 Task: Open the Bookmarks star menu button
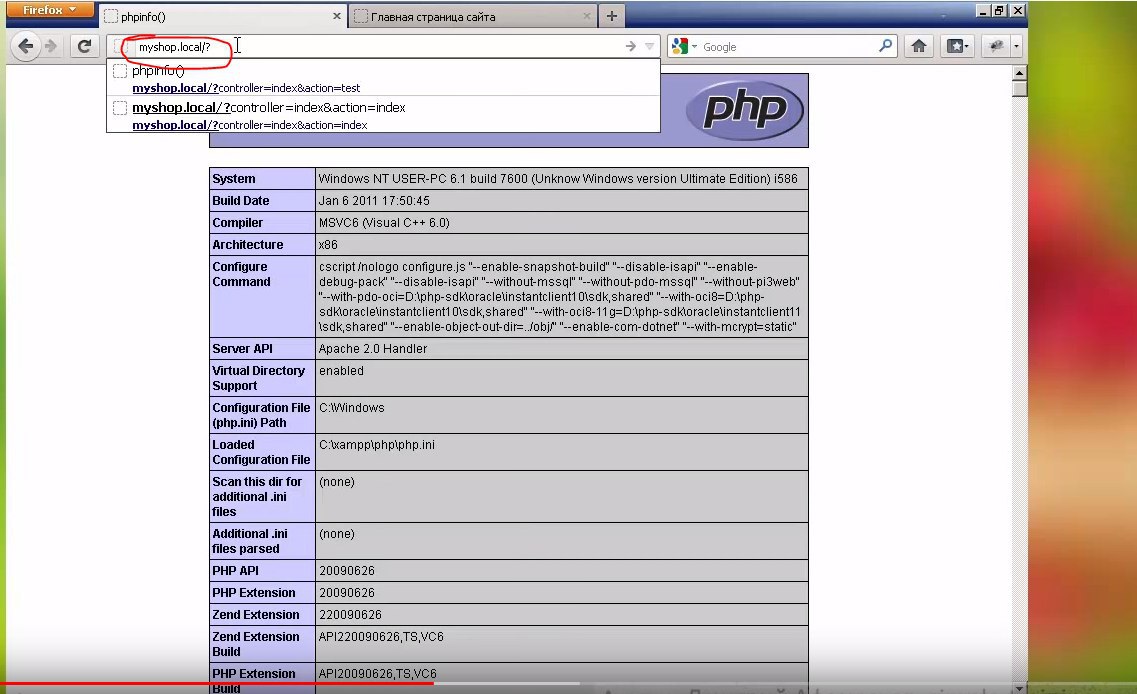[x=957, y=46]
